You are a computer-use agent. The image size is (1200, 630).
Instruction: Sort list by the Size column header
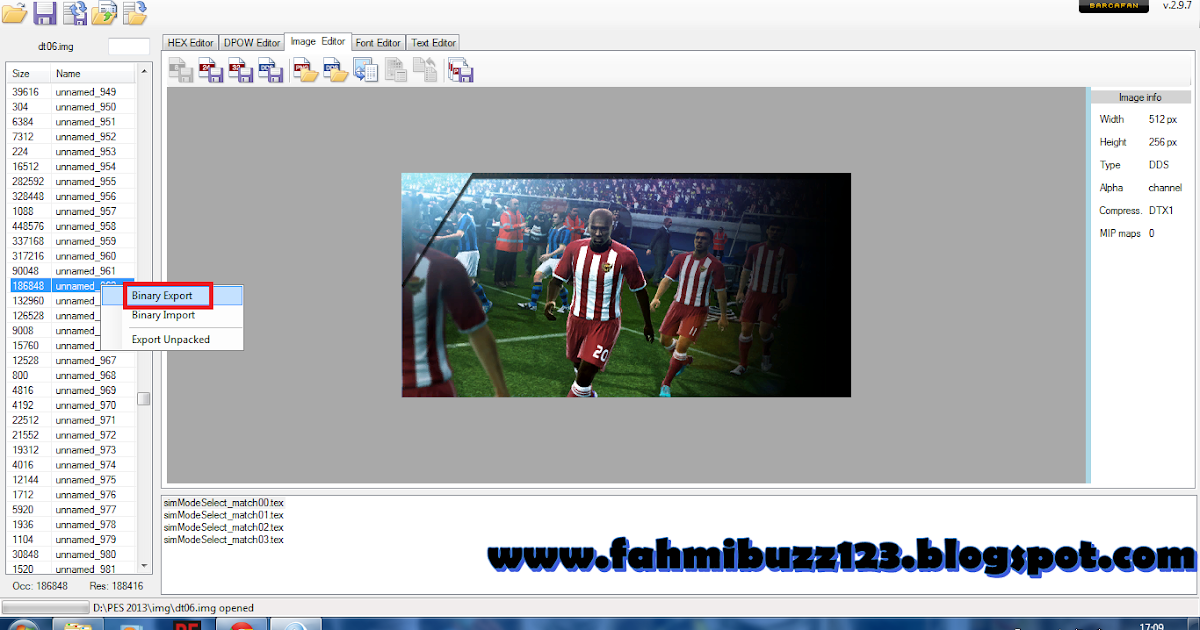pos(29,74)
